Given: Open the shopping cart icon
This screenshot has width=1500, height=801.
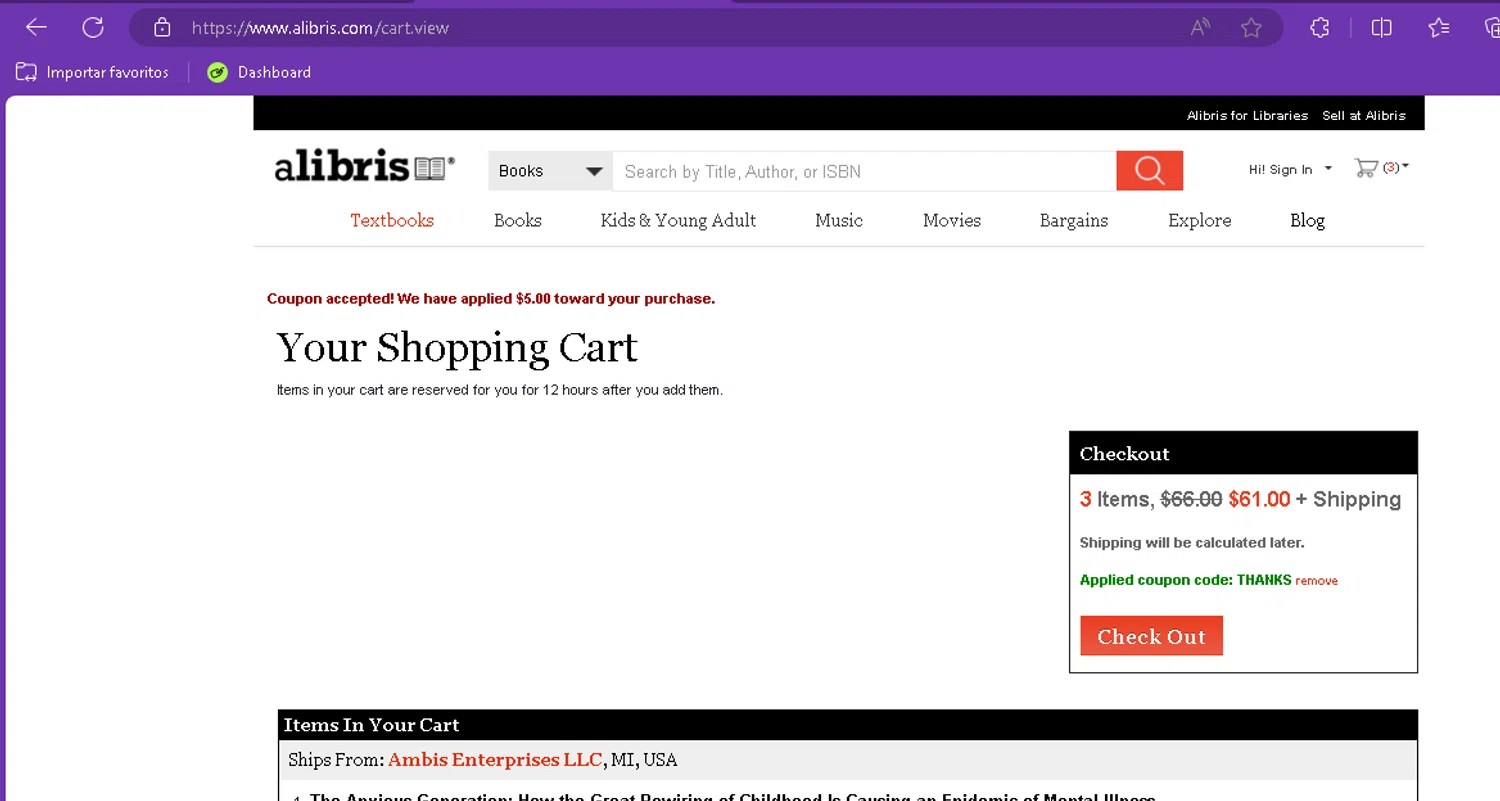Looking at the screenshot, I should (x=1366, y=168).
